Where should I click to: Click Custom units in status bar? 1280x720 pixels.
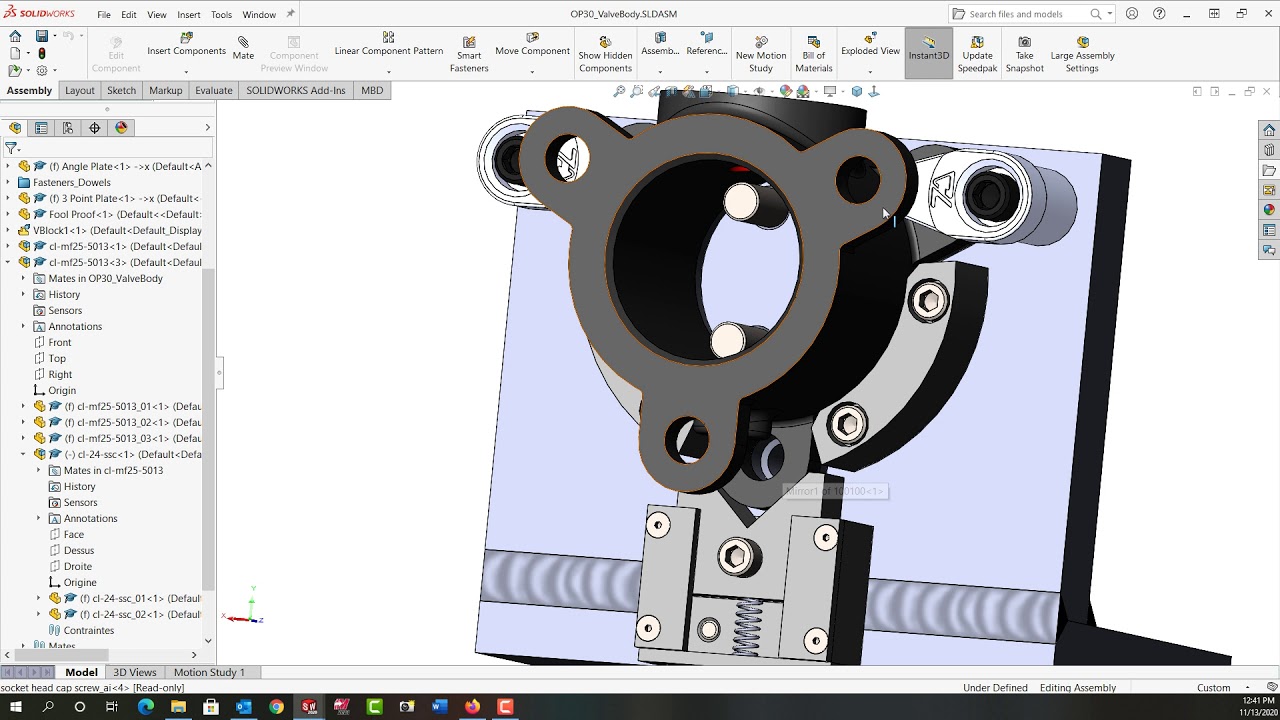[1214, 688]
